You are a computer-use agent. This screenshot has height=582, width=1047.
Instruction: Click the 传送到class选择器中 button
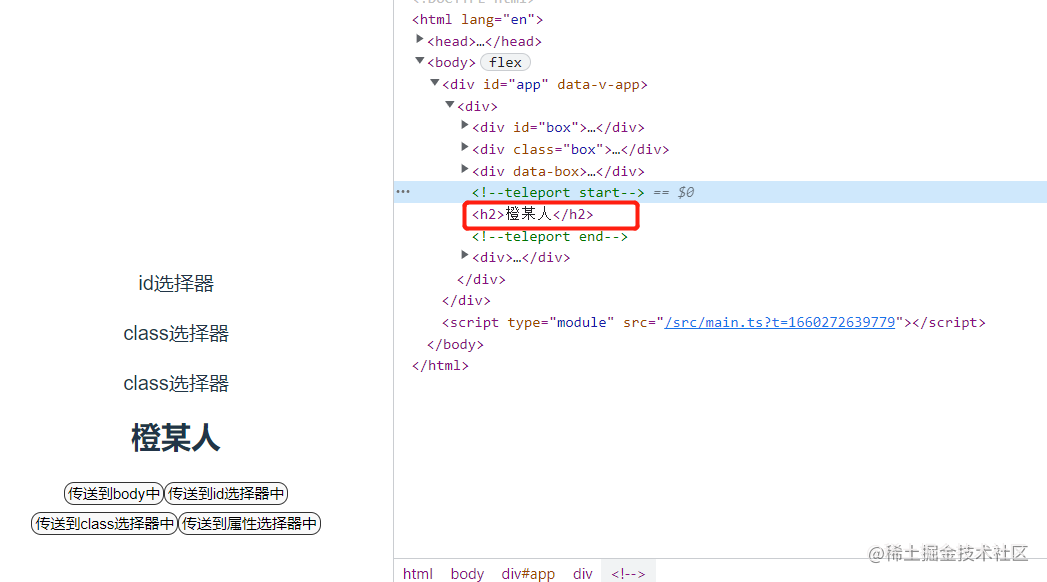[x=104, y=523]
